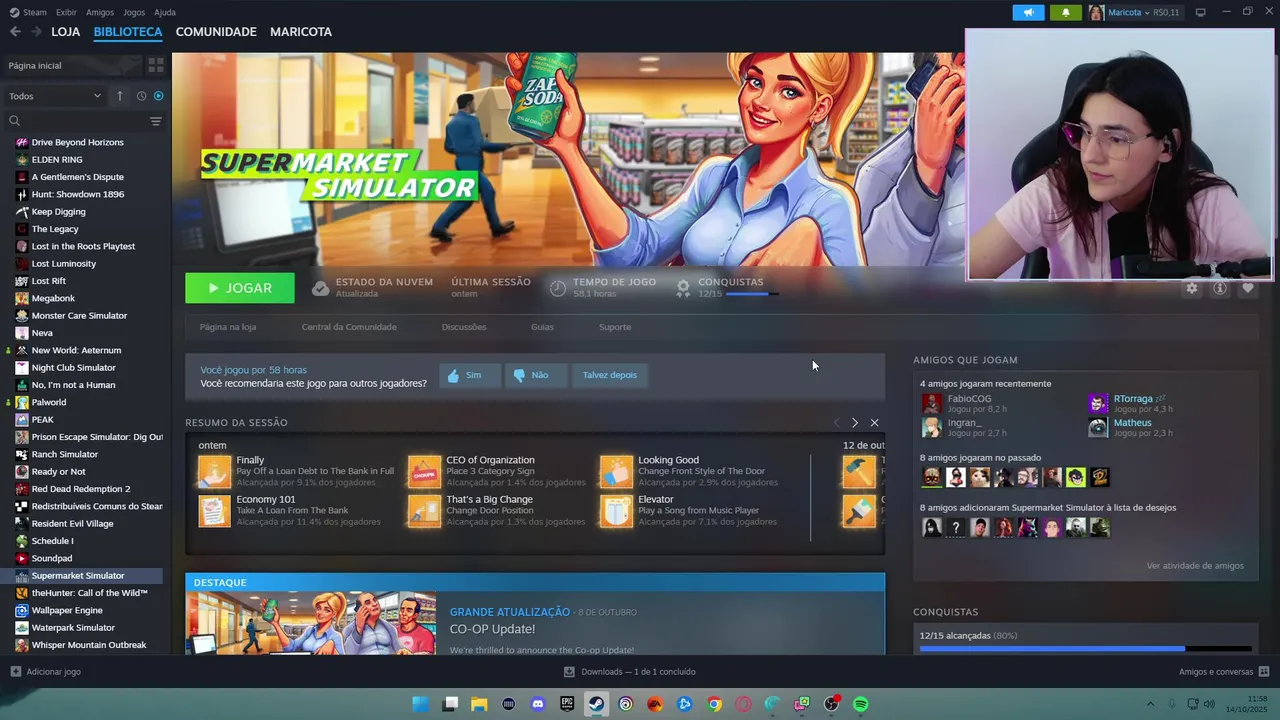The height and width of the screenshot is (720, 1280).
Task: Open Google Chrome from the taskbar
Action: [714, 704]
